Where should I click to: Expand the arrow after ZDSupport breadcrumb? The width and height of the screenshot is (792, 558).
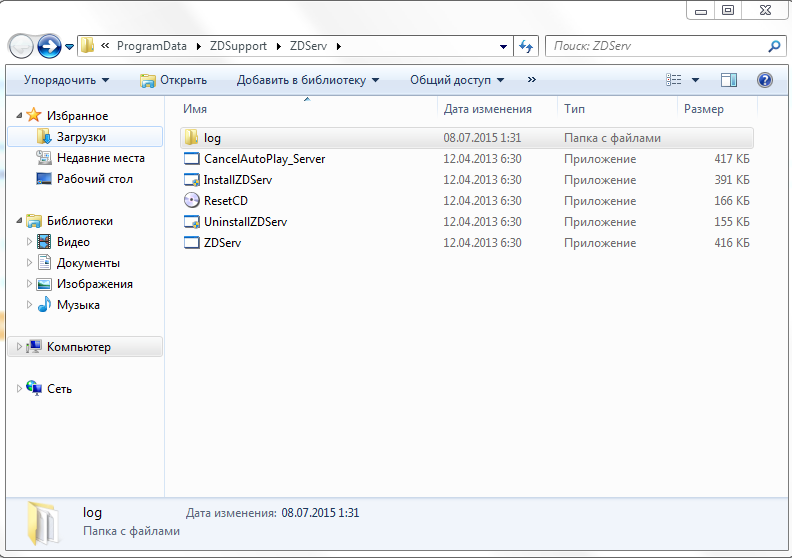coord(278,46)
